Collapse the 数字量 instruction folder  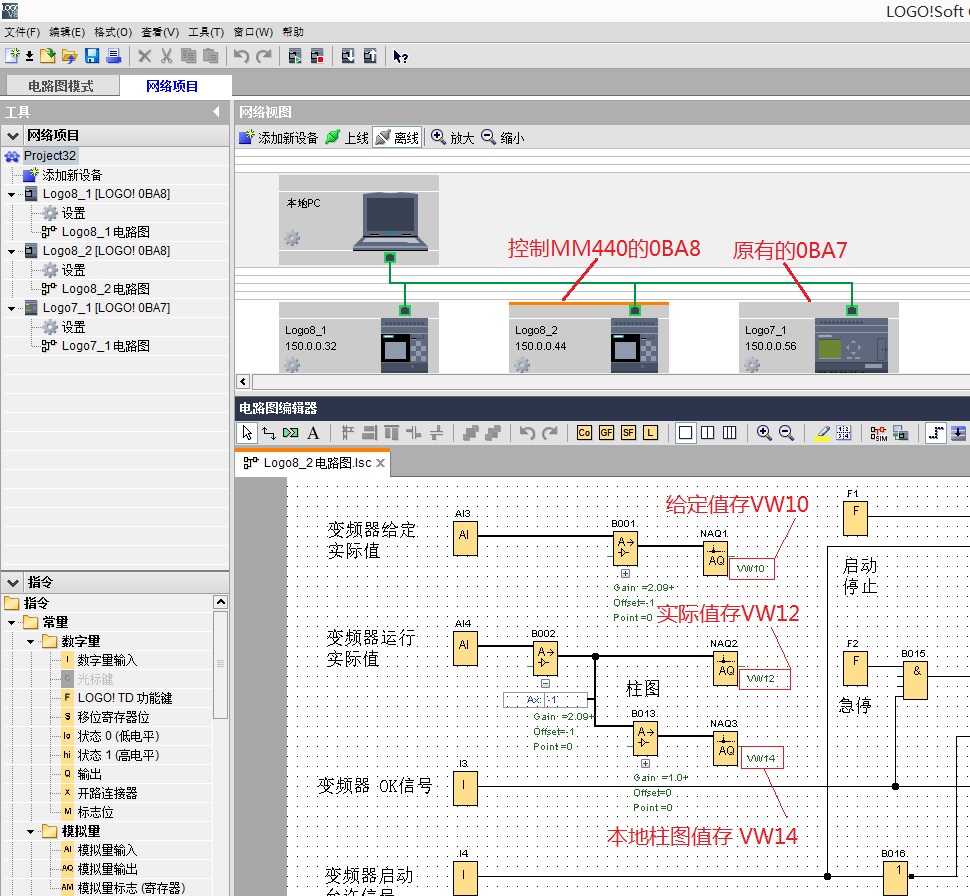click(x=30, y=641)
